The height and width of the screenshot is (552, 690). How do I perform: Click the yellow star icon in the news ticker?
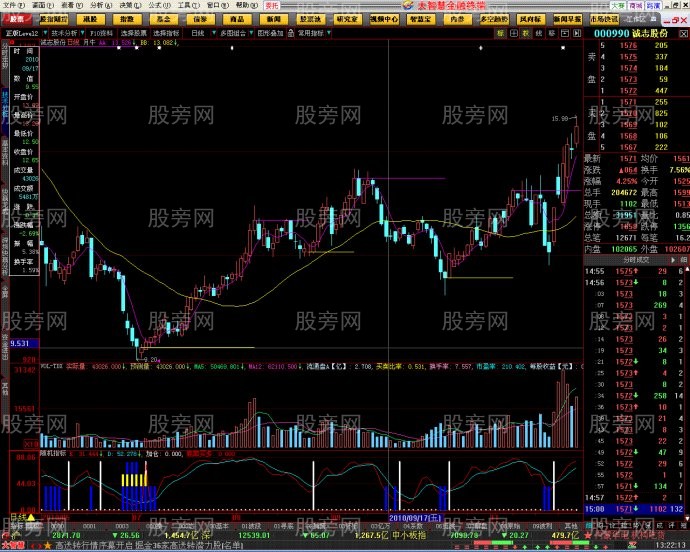[48, 546]
